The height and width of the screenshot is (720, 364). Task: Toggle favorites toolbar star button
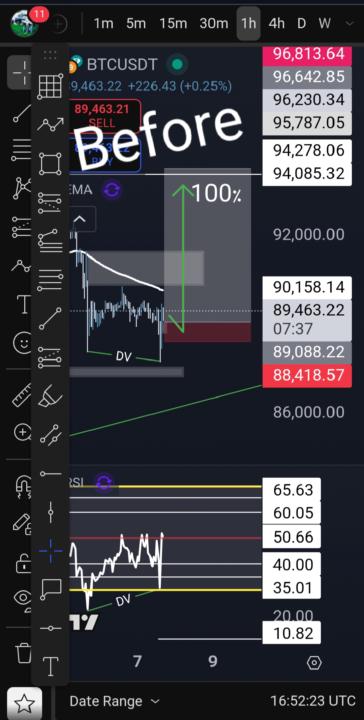[x=24, y=703]
